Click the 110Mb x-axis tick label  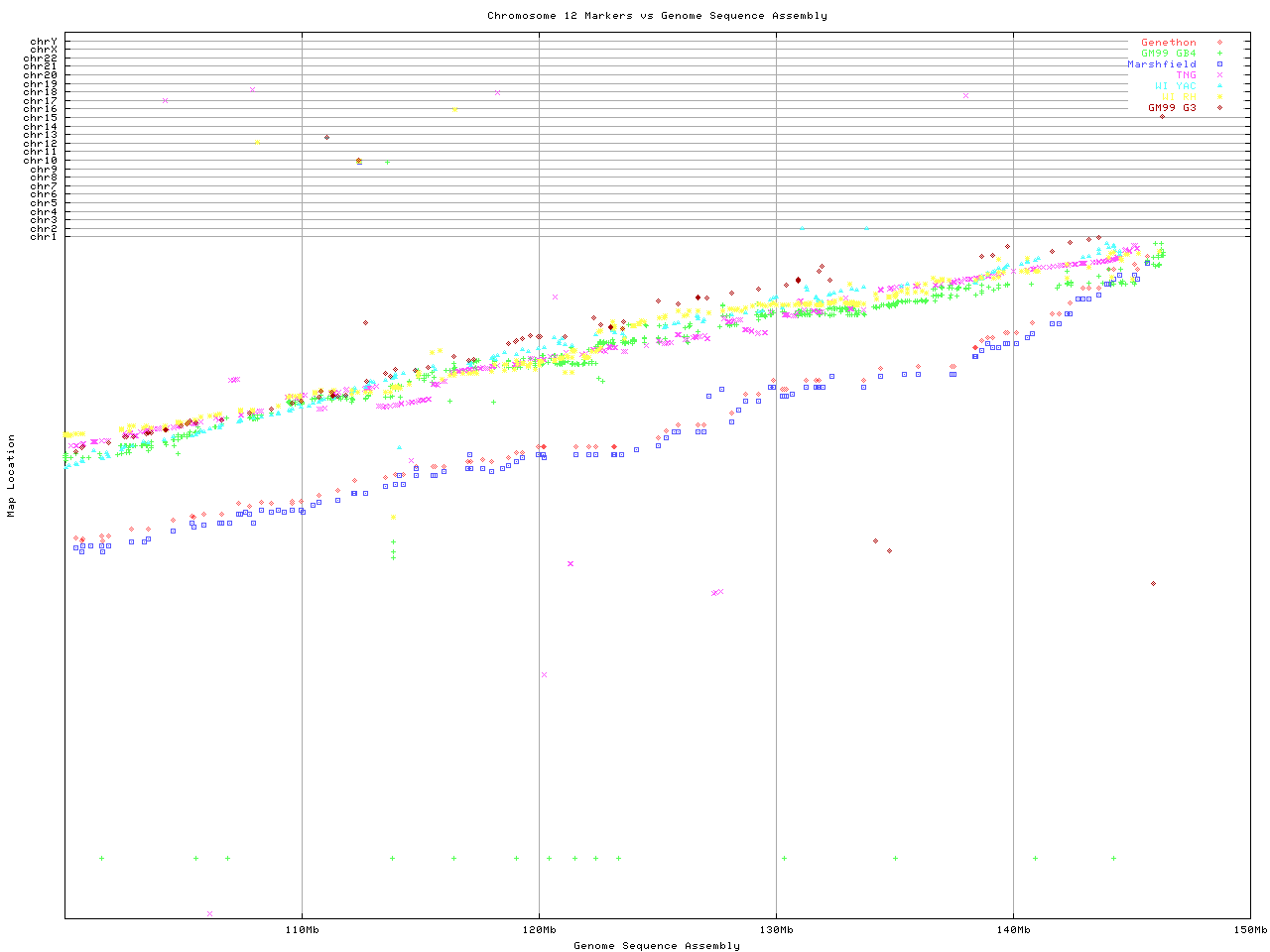coord(302,930)
